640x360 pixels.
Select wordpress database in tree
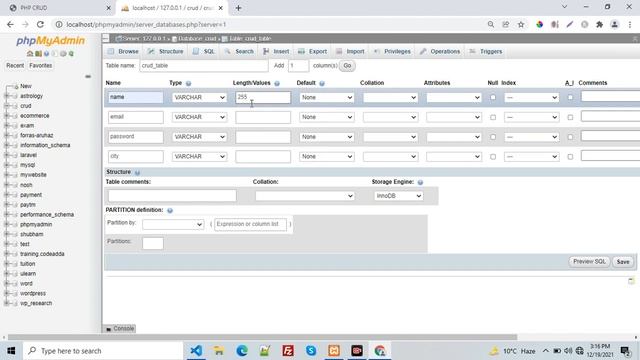[x=33, y=293]
